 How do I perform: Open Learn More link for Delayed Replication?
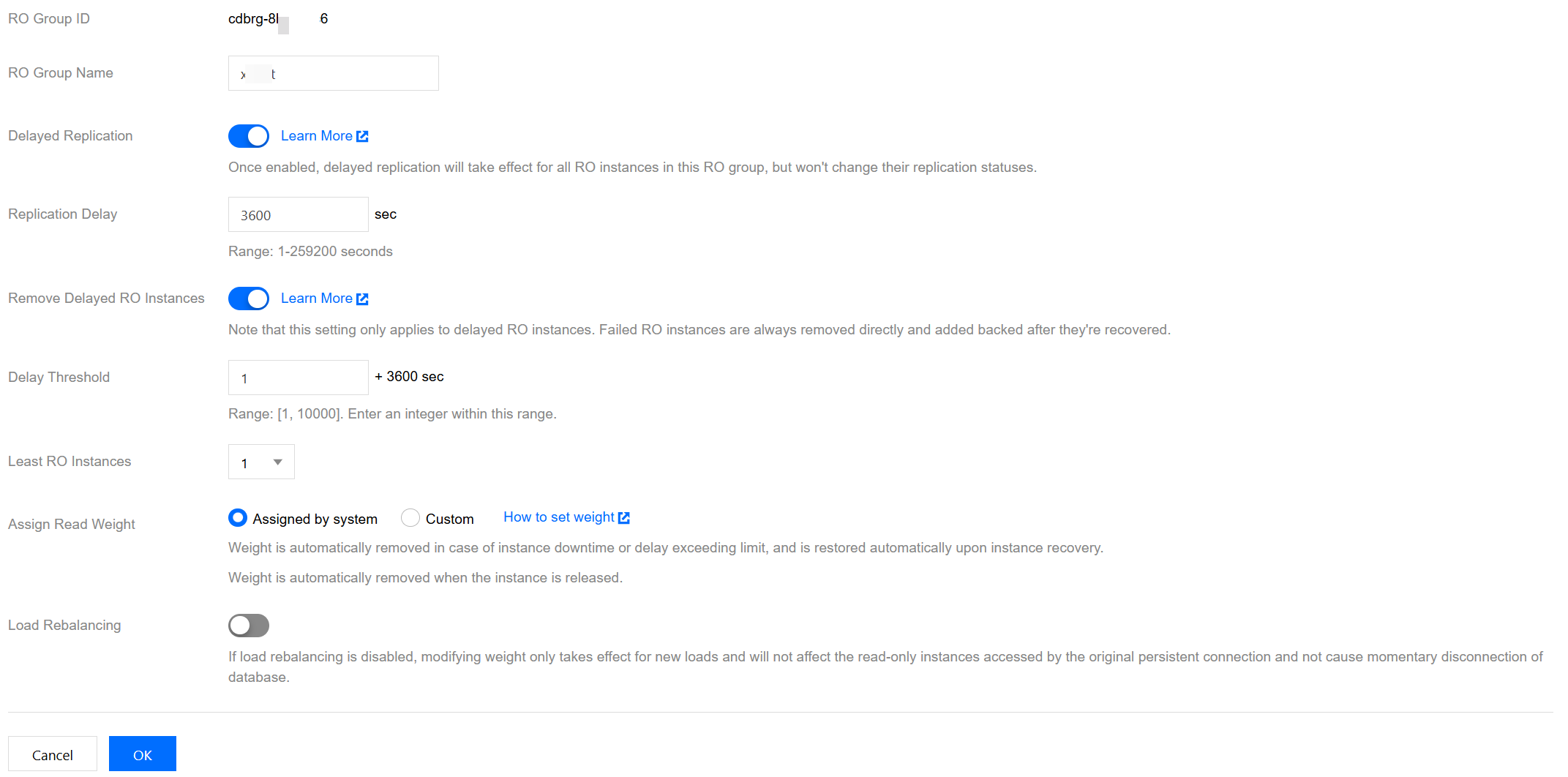316,136
